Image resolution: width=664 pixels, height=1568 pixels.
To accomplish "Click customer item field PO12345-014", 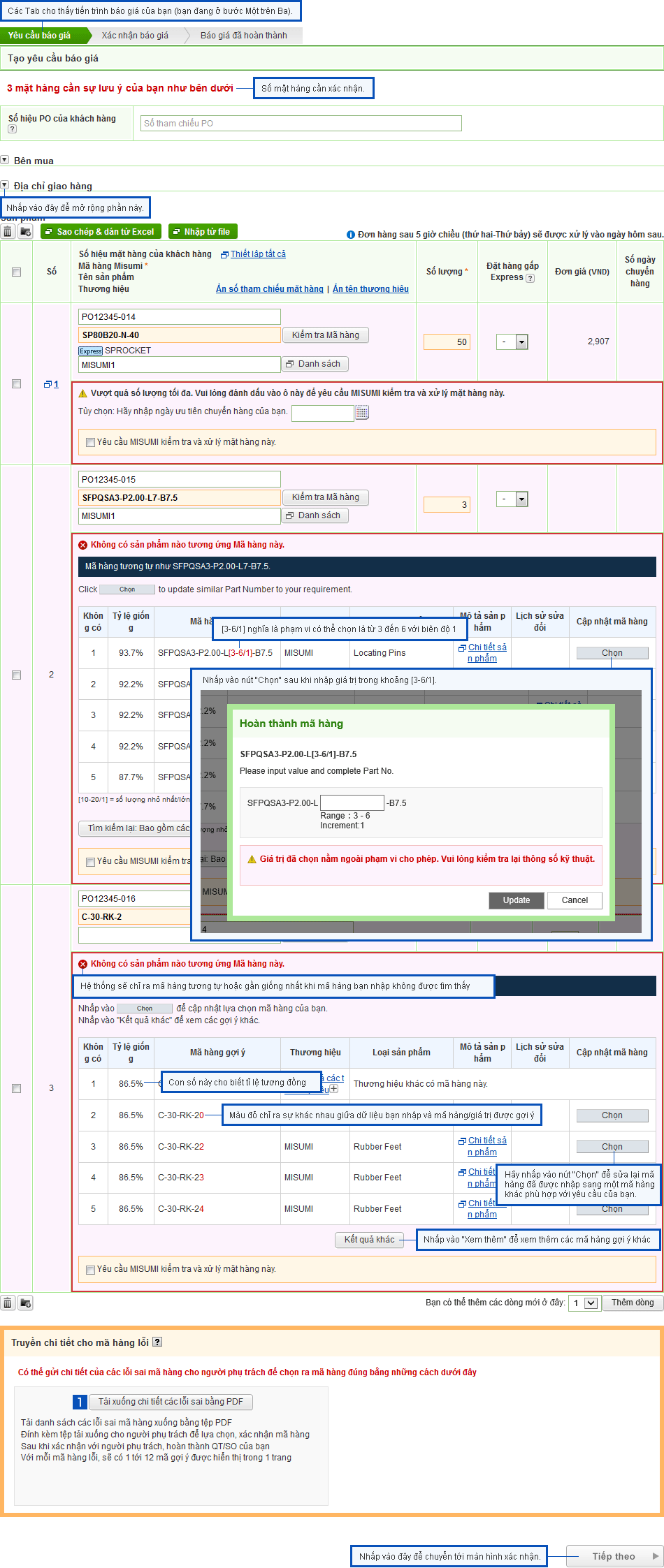I will [x=180, y=317].
